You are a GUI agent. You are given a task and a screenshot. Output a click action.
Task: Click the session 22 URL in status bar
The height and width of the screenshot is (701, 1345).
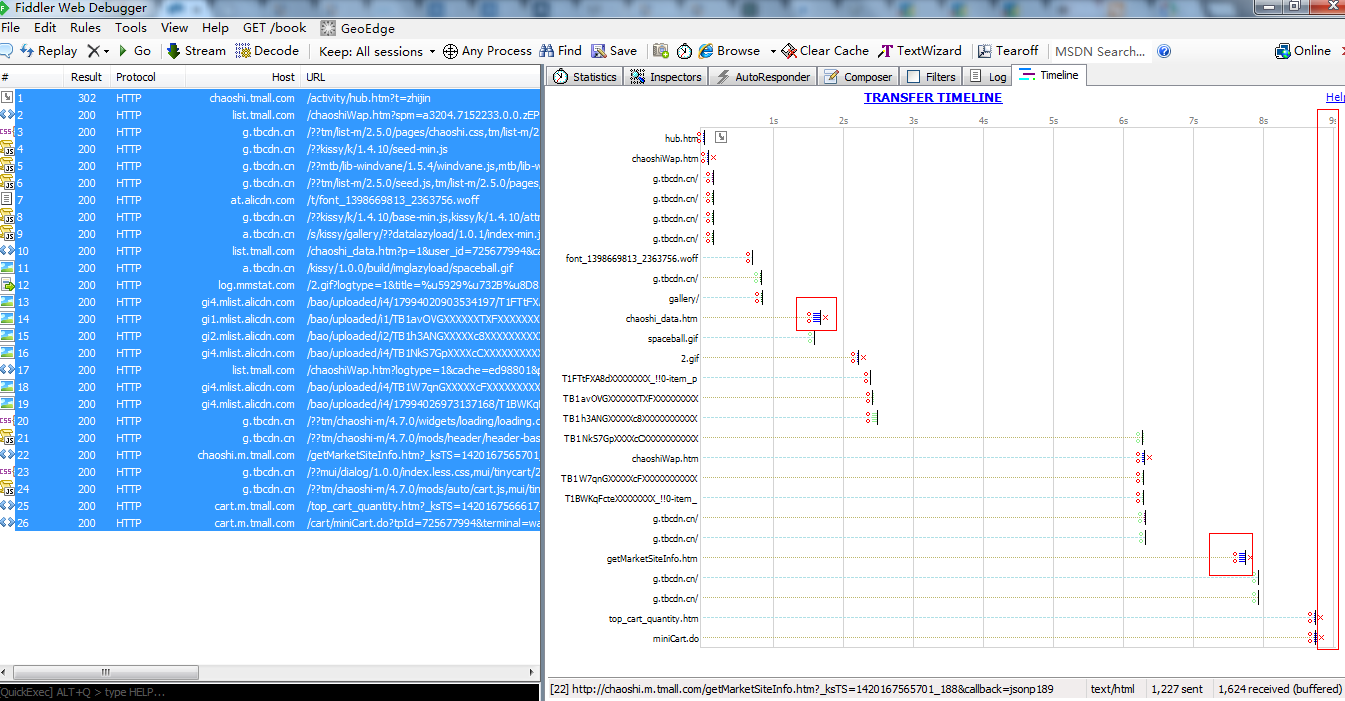pos(801,689)
